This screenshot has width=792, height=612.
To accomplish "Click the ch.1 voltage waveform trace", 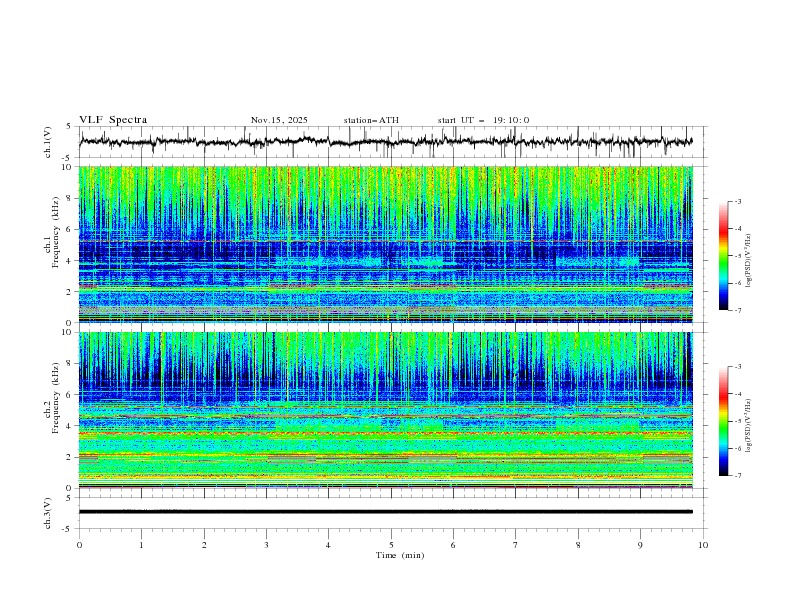I will [x=385, y=142].
